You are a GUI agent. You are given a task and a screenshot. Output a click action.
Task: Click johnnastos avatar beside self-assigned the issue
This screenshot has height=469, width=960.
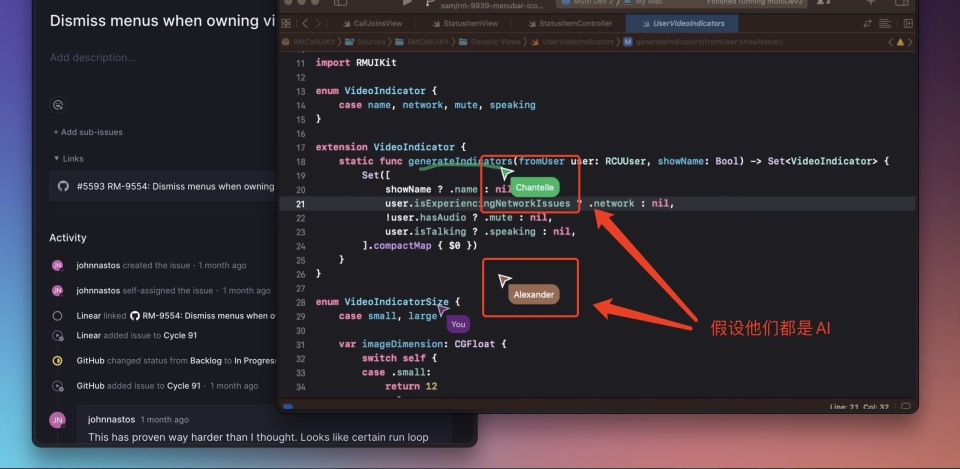[57, 290]
